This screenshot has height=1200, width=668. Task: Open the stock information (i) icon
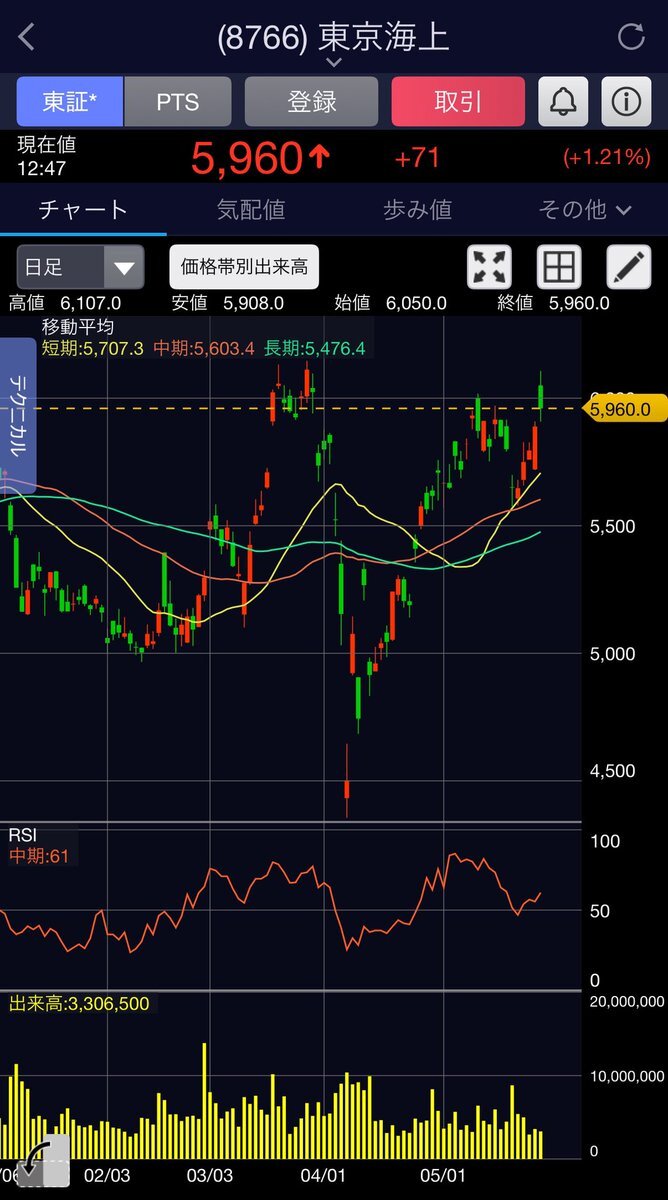tap(626, 102)
